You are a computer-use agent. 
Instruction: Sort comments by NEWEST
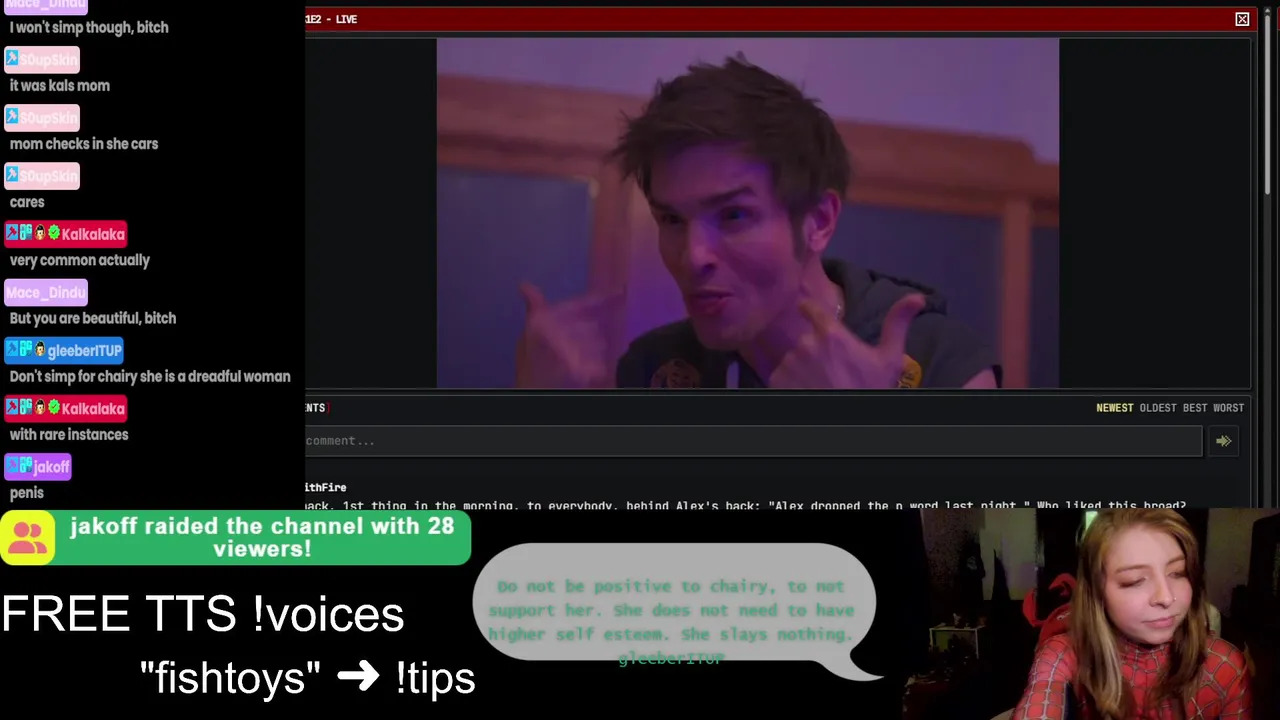point(1114,408)
